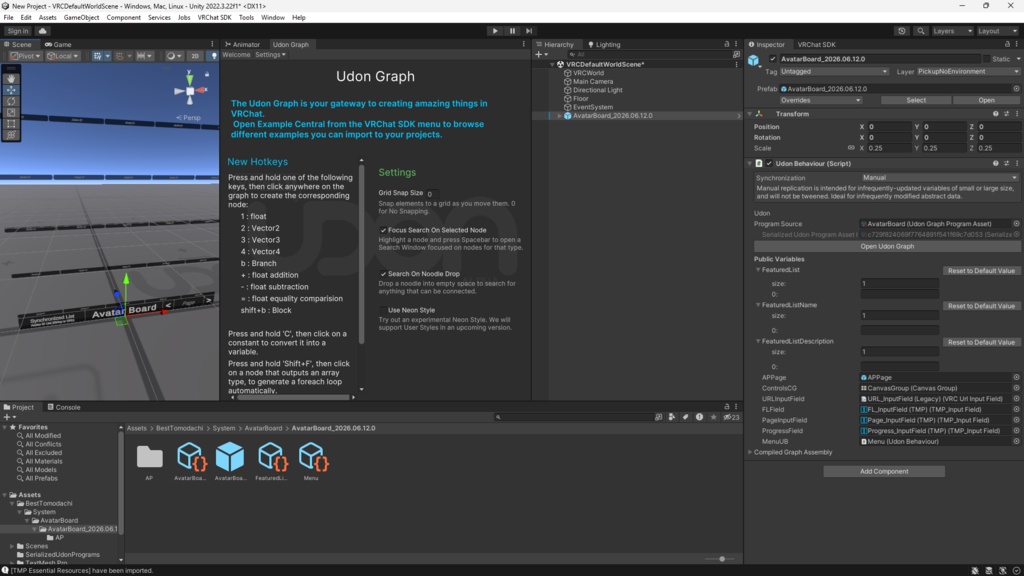The image size is (1024, 576).
Task: Click the Pause button
Action: click(x=512, y=31)
